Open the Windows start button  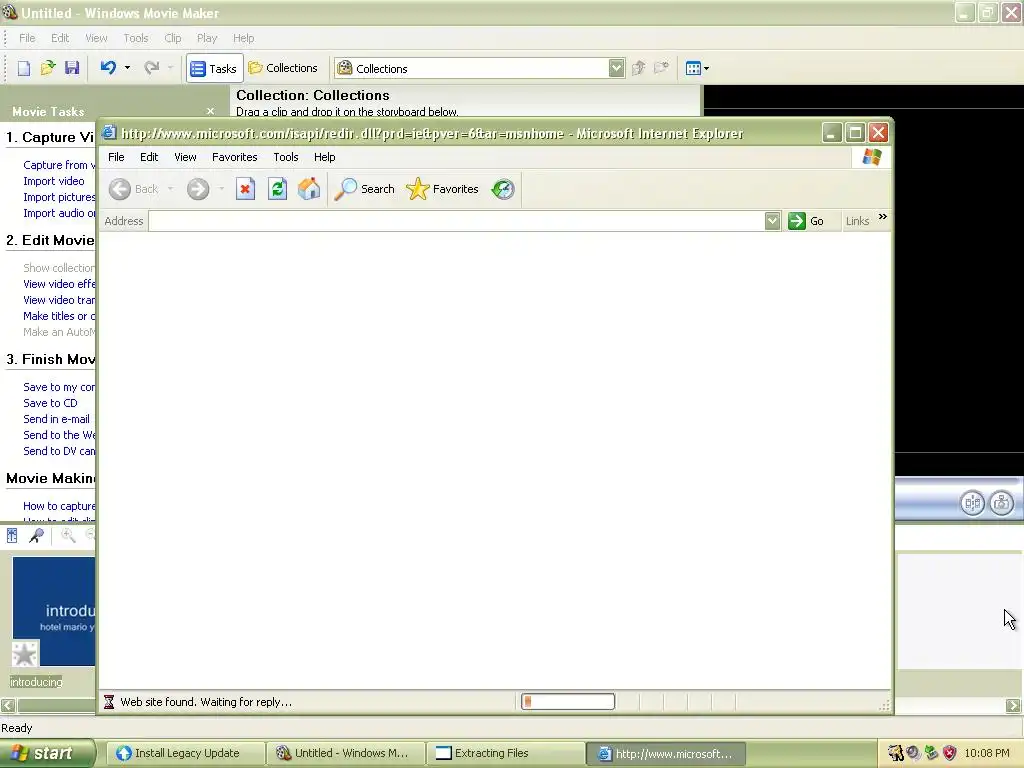point(47,753)
